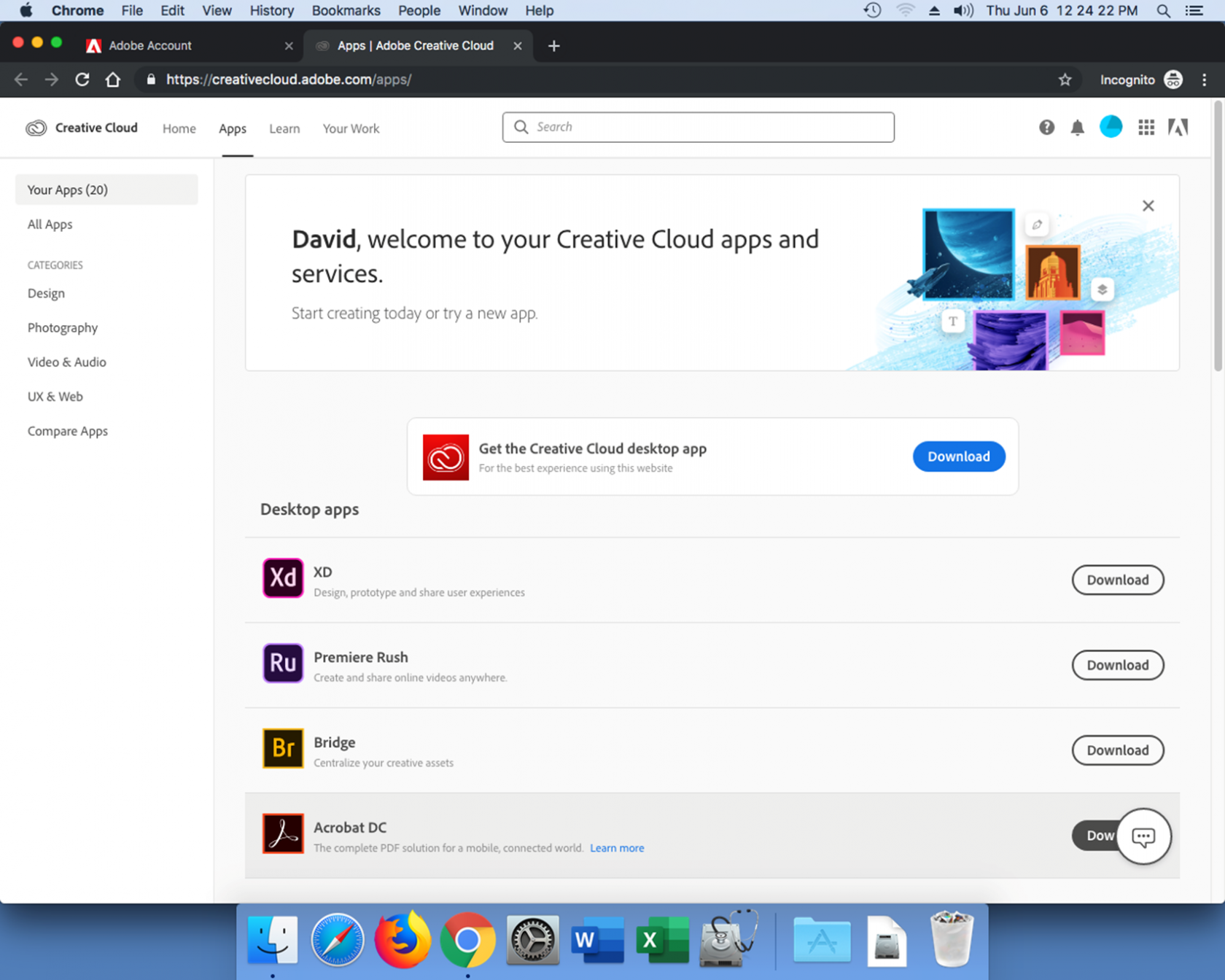Screen dimensions: 1225x980
Task: Reload the page
Action: (82, 79)
